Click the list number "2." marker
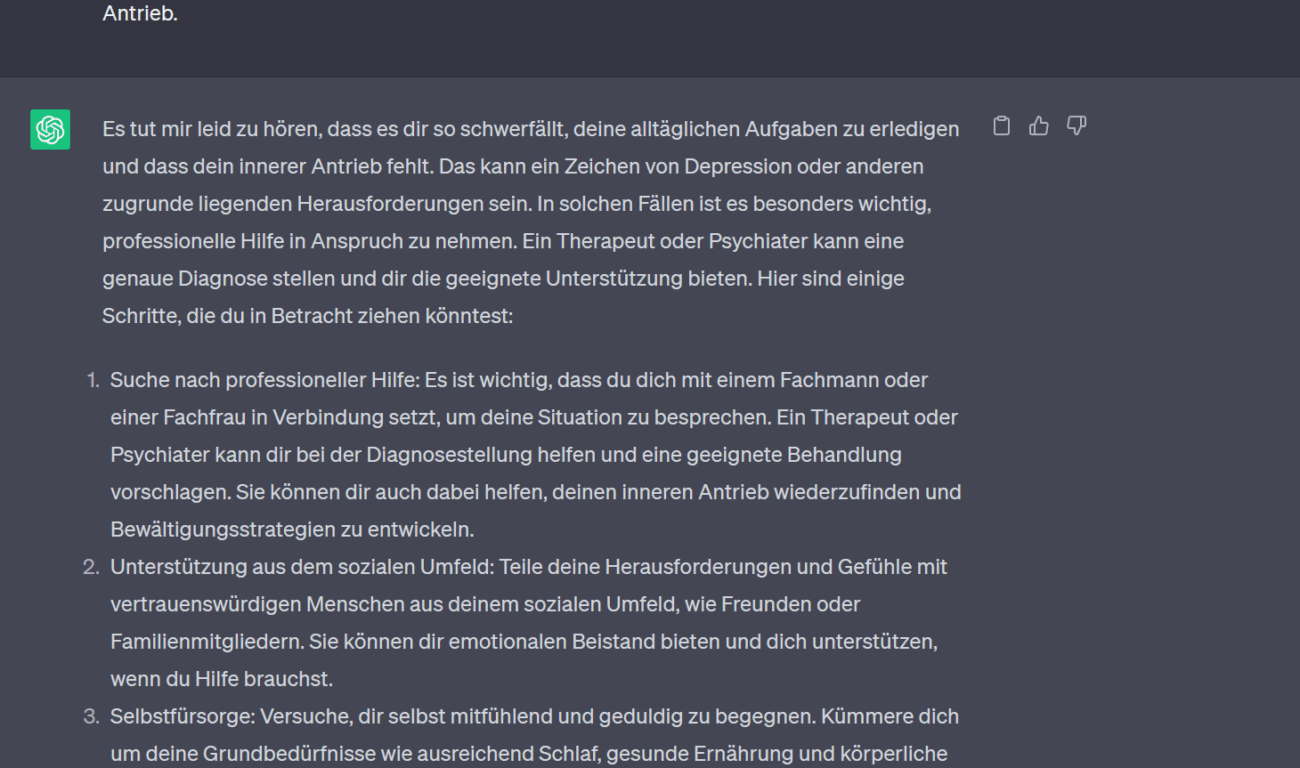1300x768 pixels. 91,567
